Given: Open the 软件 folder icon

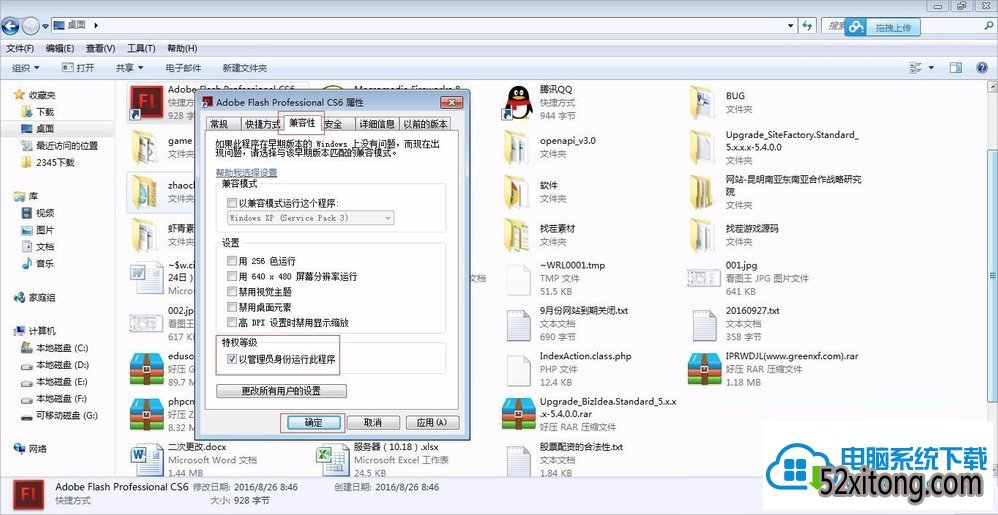Looking at the screenshot, I should pyautogui.click(x=518, y=192).
